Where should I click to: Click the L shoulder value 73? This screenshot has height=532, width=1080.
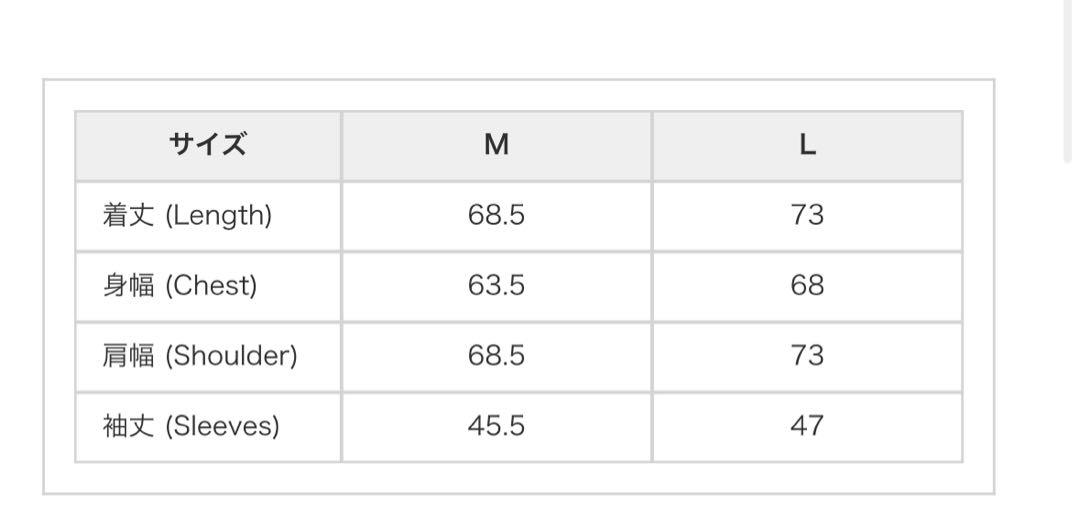coord(807,356)
